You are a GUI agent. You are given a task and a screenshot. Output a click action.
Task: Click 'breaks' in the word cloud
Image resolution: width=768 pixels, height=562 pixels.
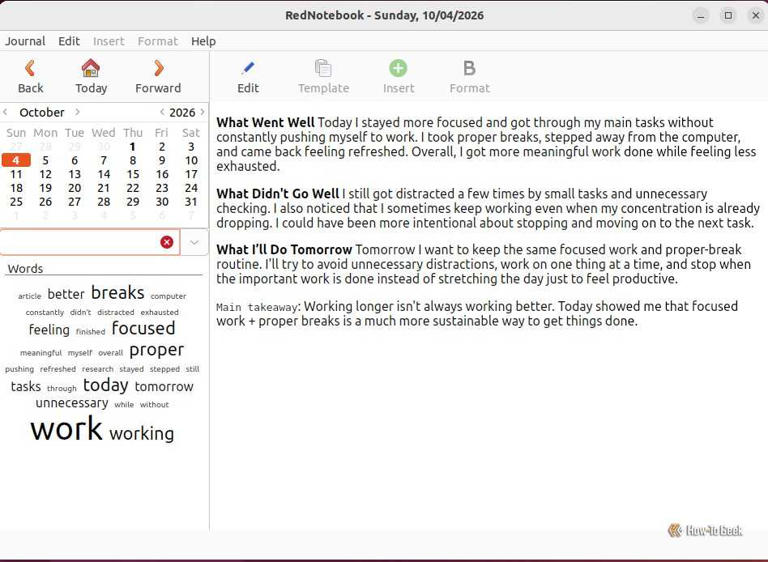tap(118, 293)
